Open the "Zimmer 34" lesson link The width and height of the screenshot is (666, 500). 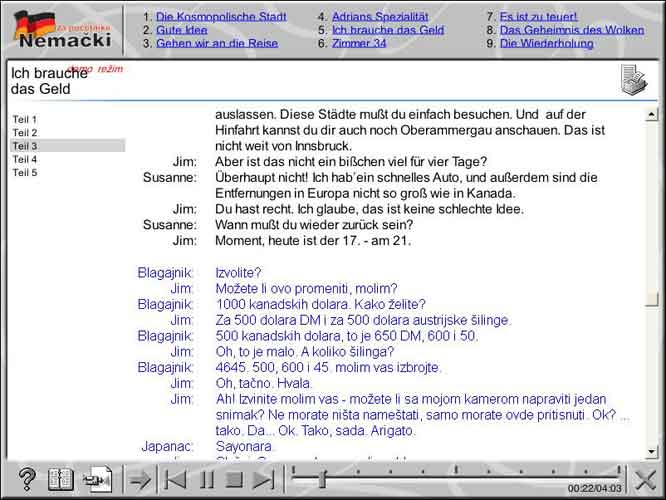pos(358,43)
